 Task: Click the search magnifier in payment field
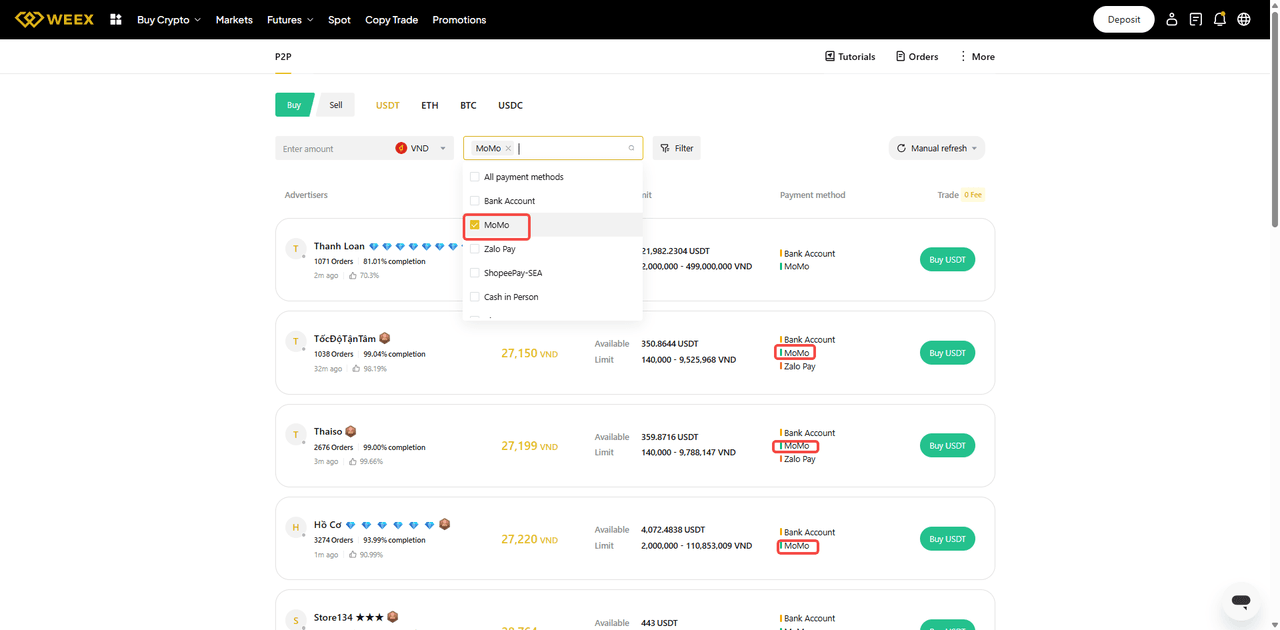[x=631, y=148]
